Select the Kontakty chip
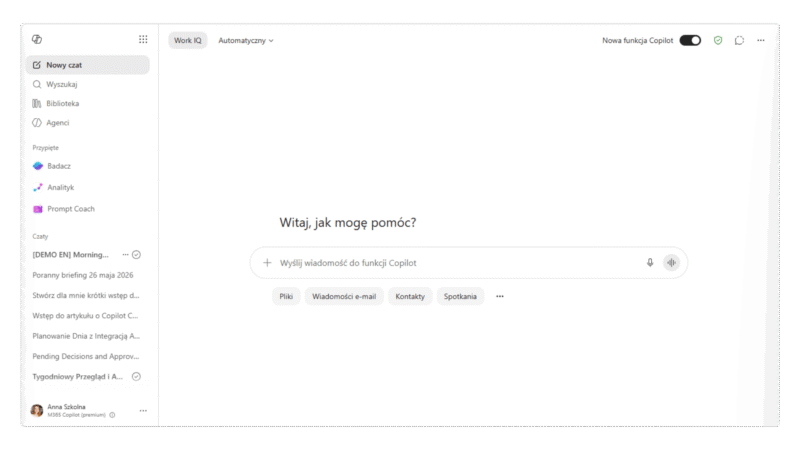This screenshot has height=450, width=800. pyautogui.click(x=410, y=296)
